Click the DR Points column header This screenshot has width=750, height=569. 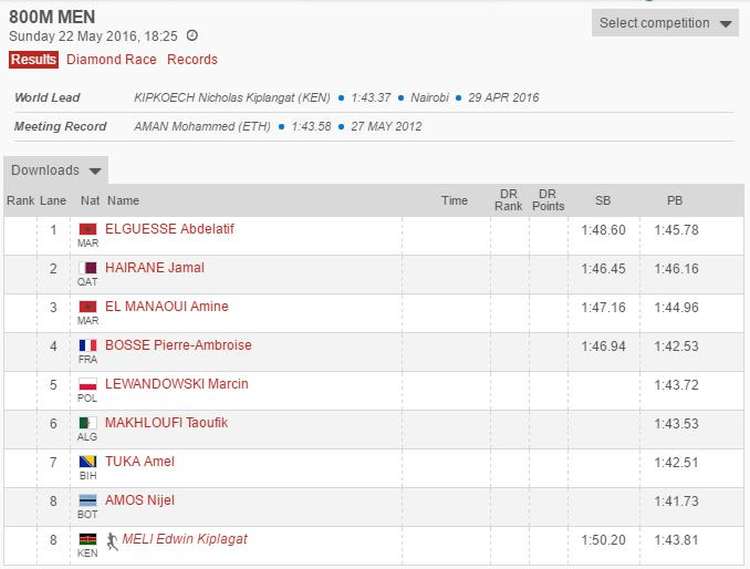pyautogui.click(x=547, y=200)
